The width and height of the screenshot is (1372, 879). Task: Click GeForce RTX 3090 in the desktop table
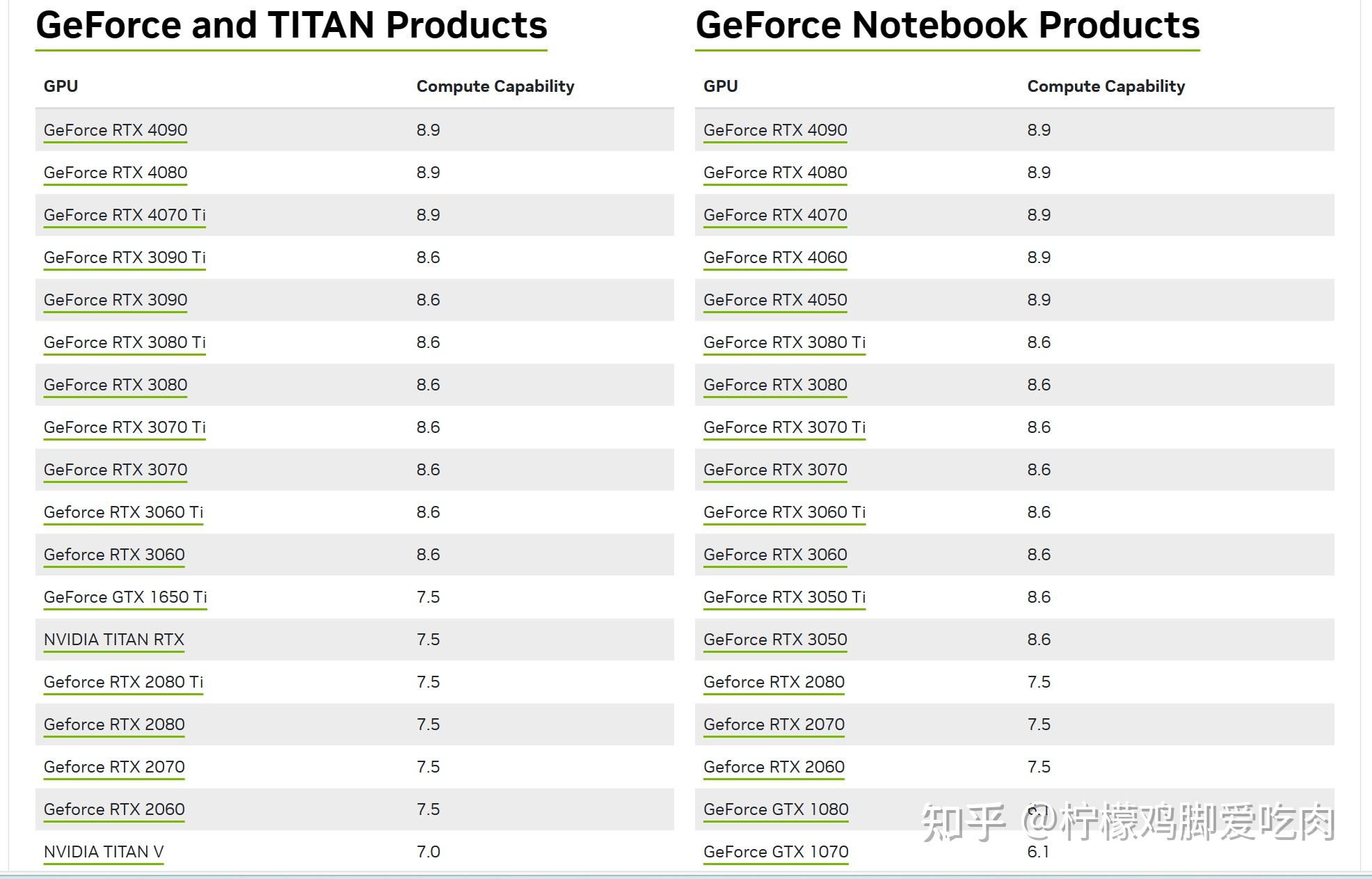[115, 300]
